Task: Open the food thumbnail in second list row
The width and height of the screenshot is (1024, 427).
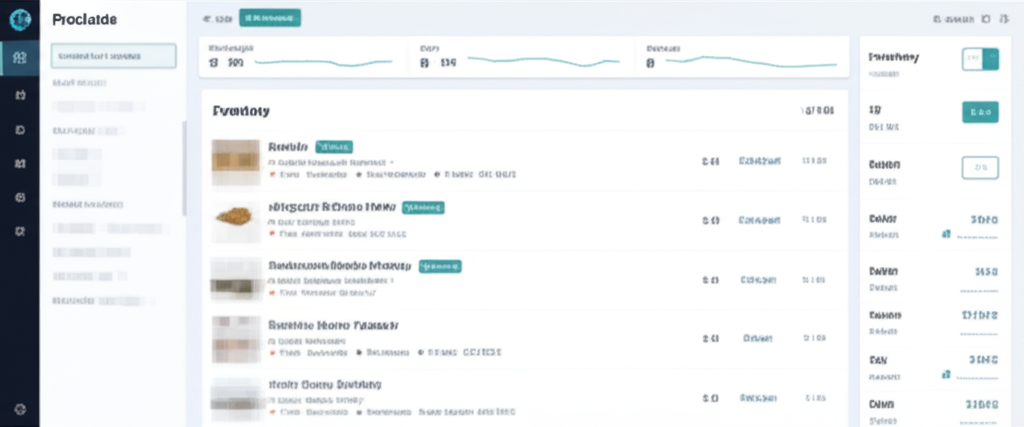Action: click(234, 216)
